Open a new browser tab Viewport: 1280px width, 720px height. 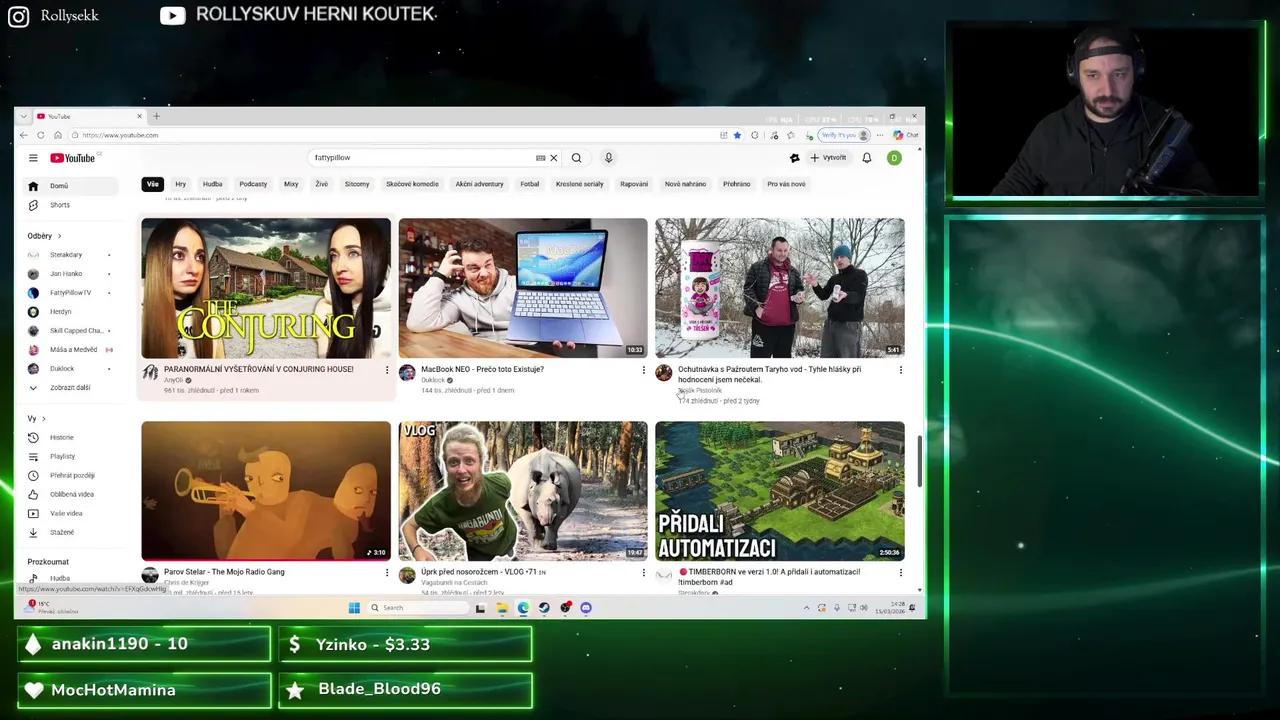click(x=156, y=116)
